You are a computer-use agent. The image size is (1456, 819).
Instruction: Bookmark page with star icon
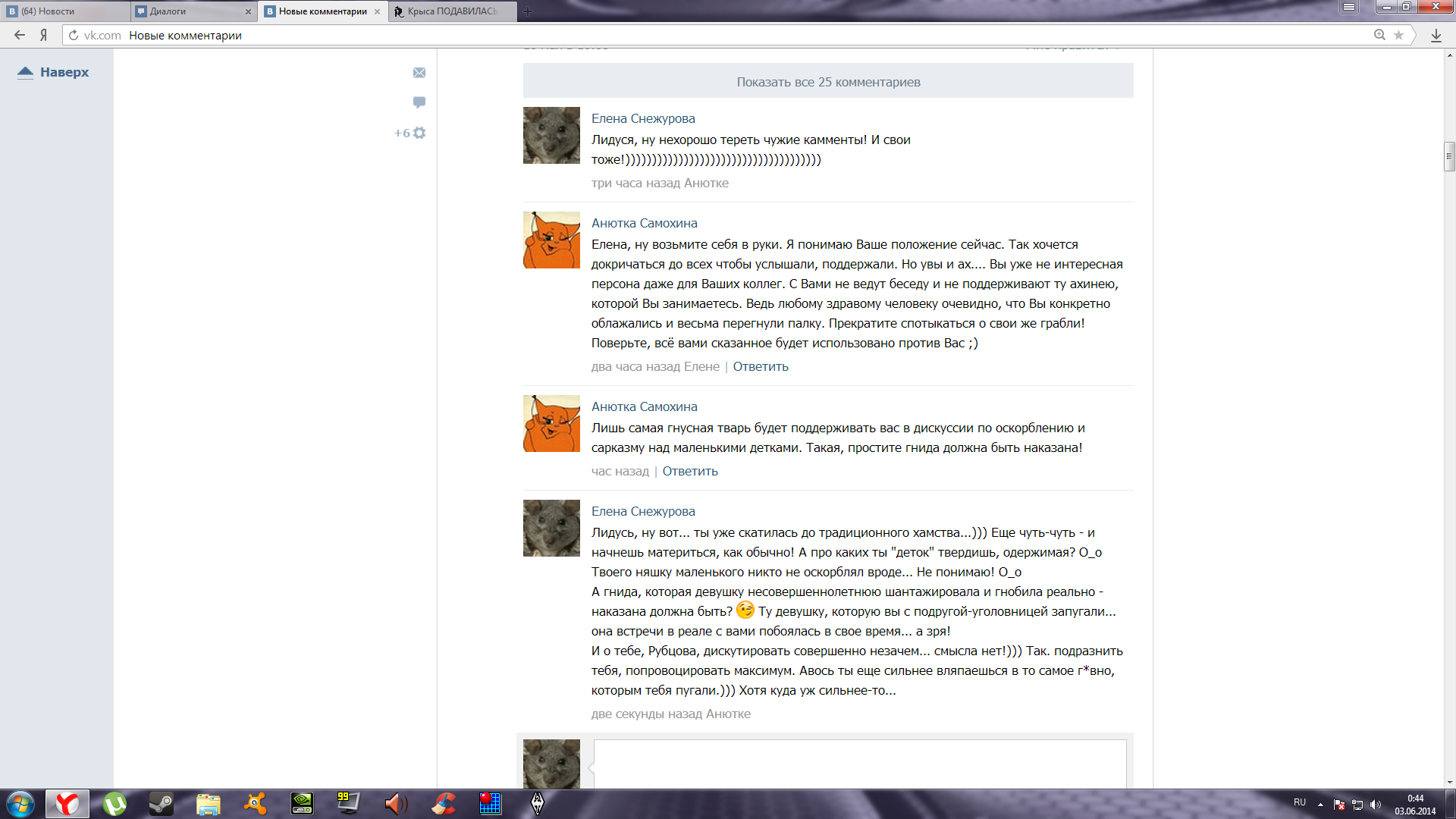[x=1399, y=36]
